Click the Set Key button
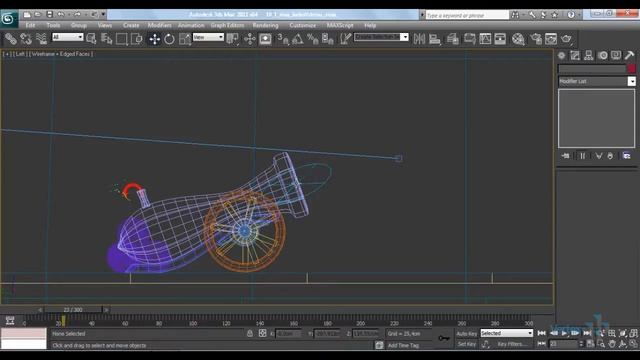This screenshot has height=360, width=640. (467, 344)
